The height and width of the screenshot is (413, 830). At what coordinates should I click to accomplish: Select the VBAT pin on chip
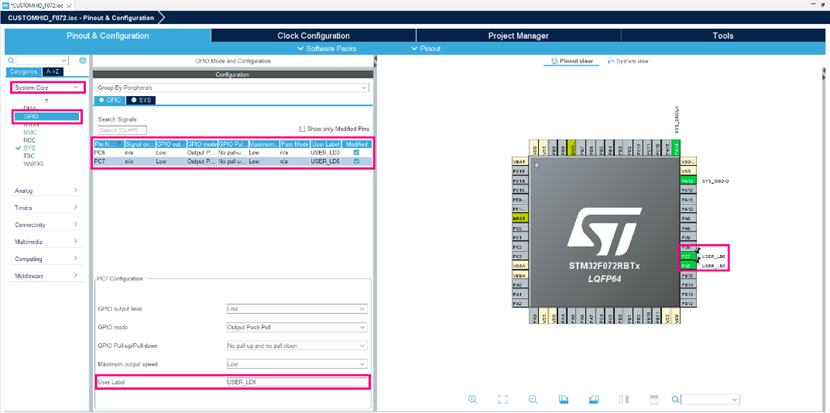[x=521, y=161]
